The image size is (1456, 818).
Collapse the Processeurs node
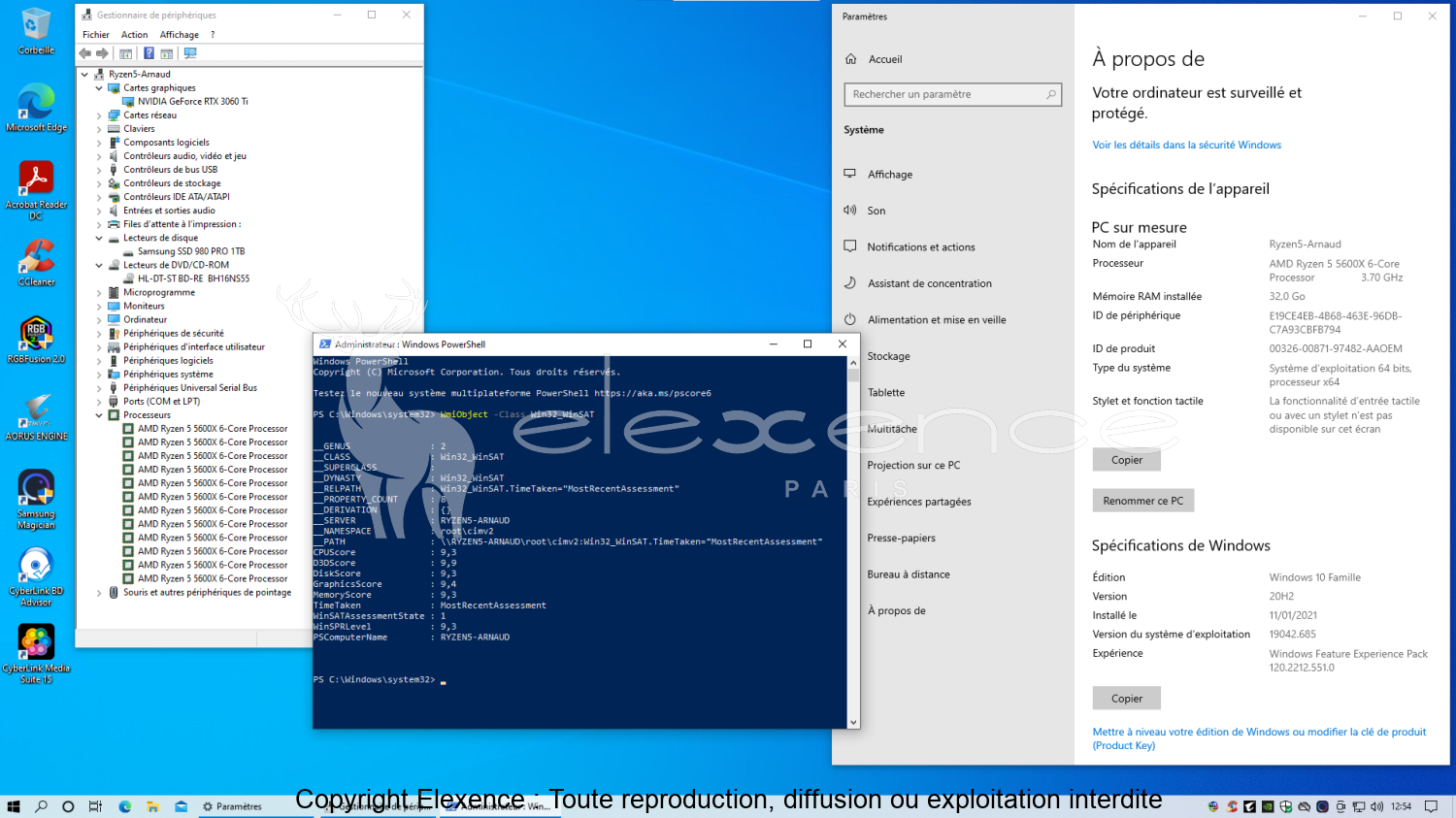point(99,415)
